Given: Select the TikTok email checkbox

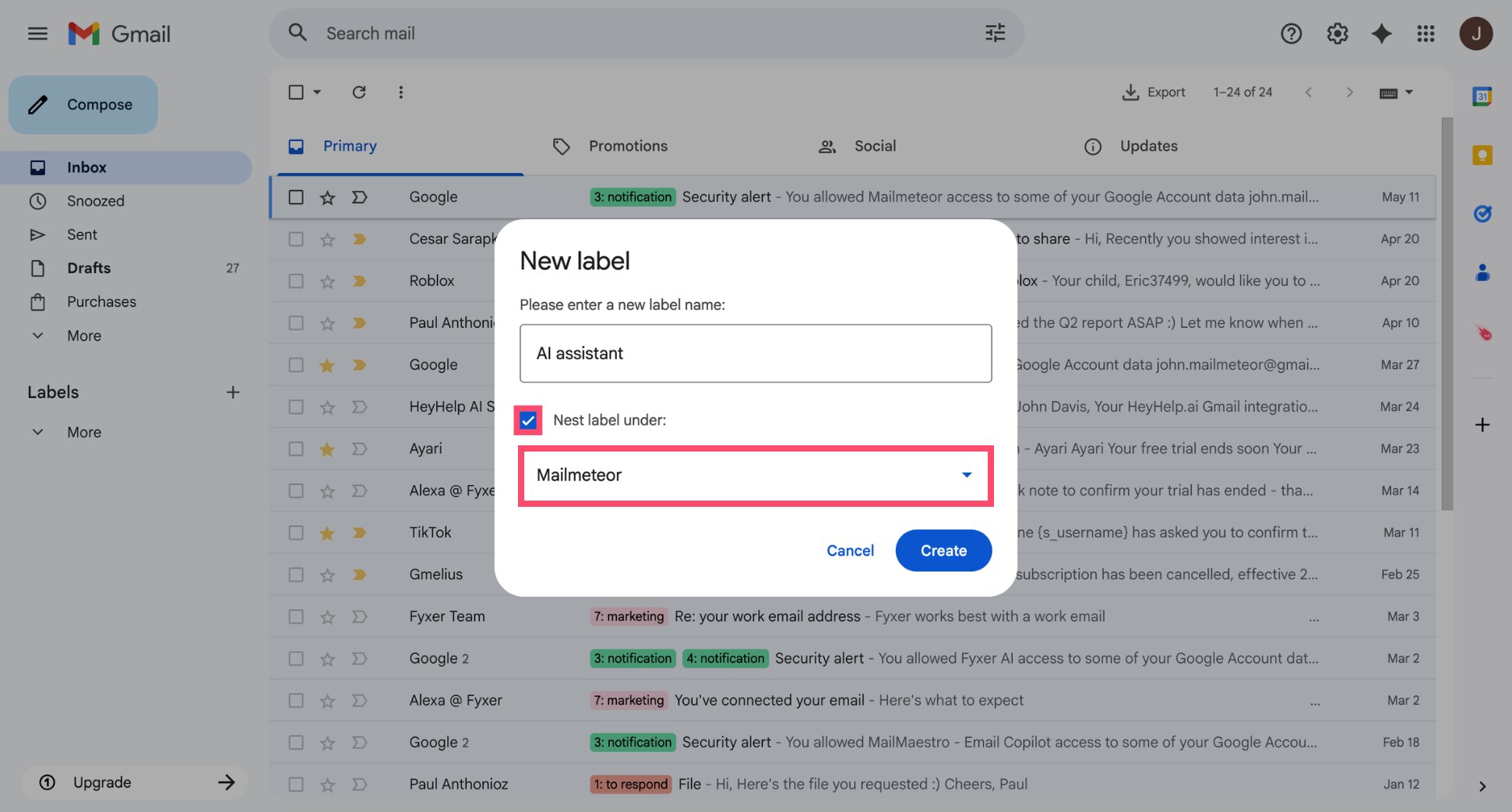Looking at the screenshot, I should coord(296,533).
